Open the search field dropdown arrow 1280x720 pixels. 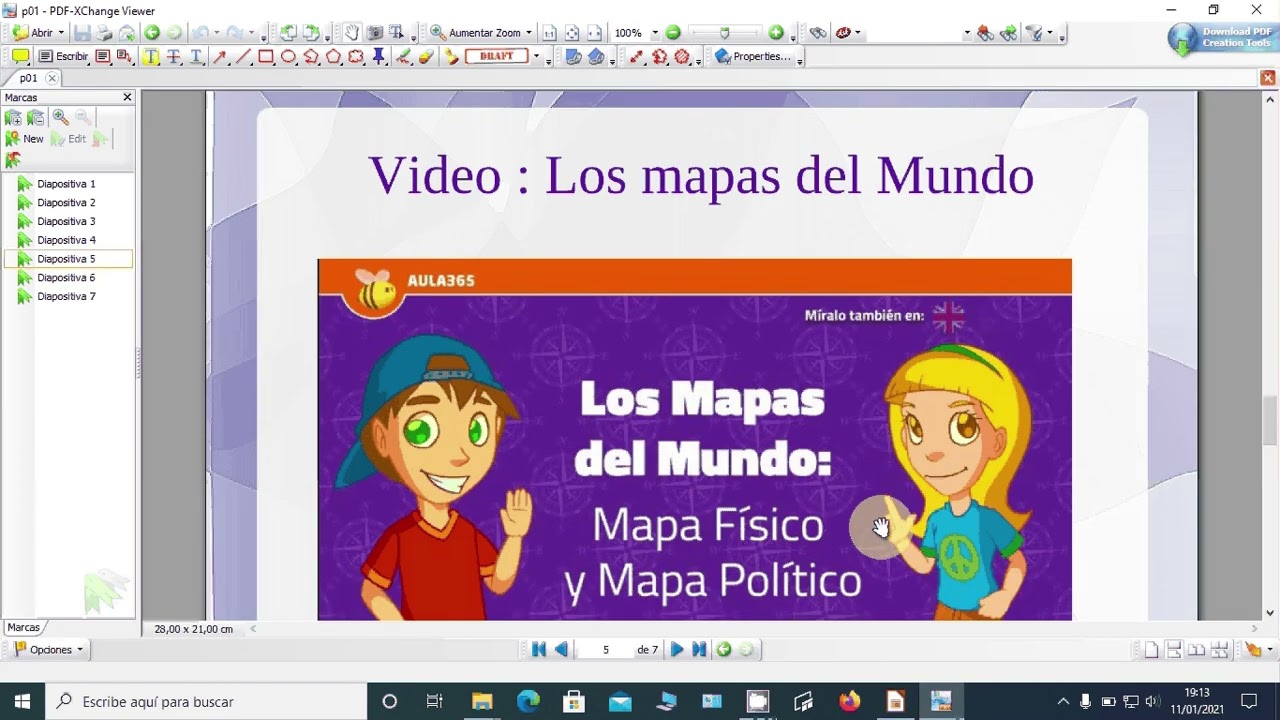tap(967, 33)
